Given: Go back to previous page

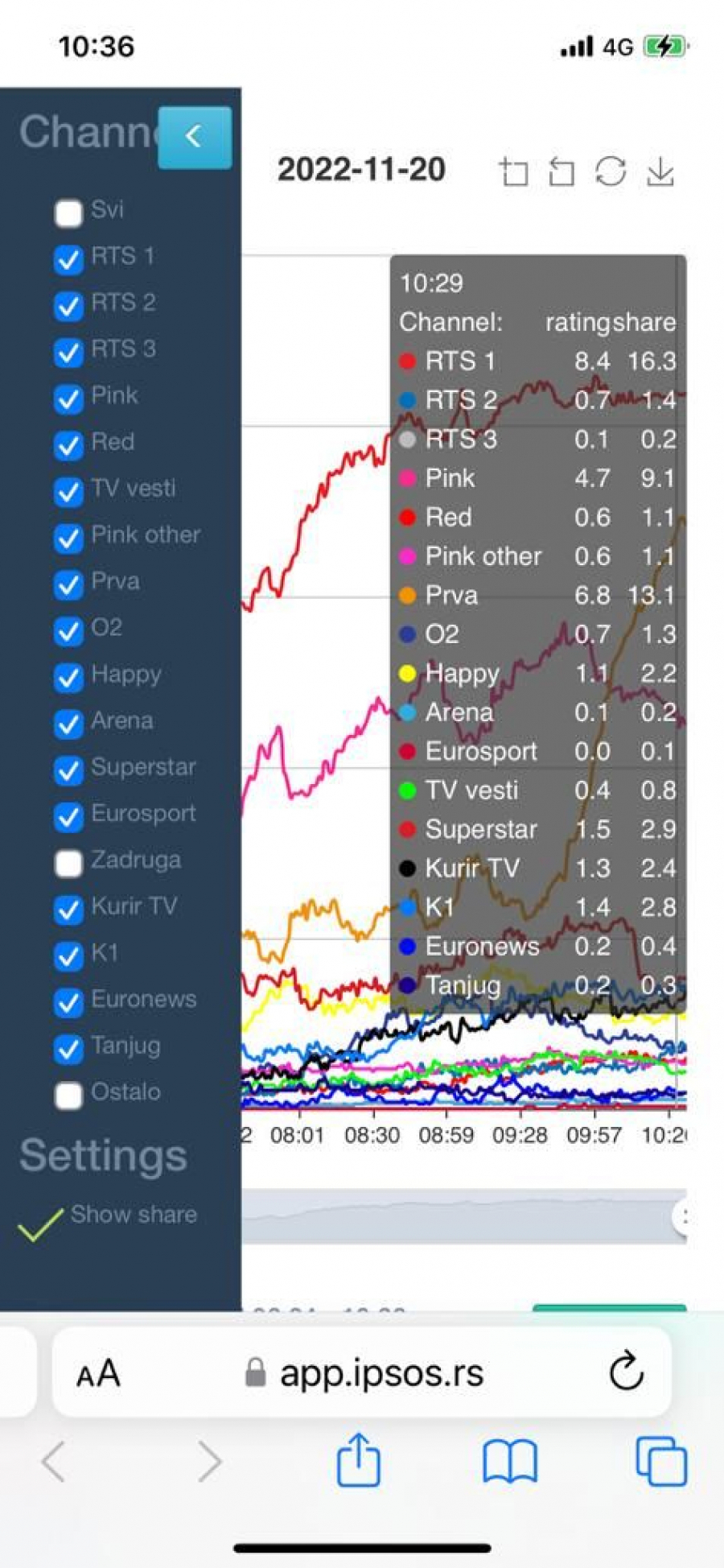Looking at the screenshot, I should 53,1460.
